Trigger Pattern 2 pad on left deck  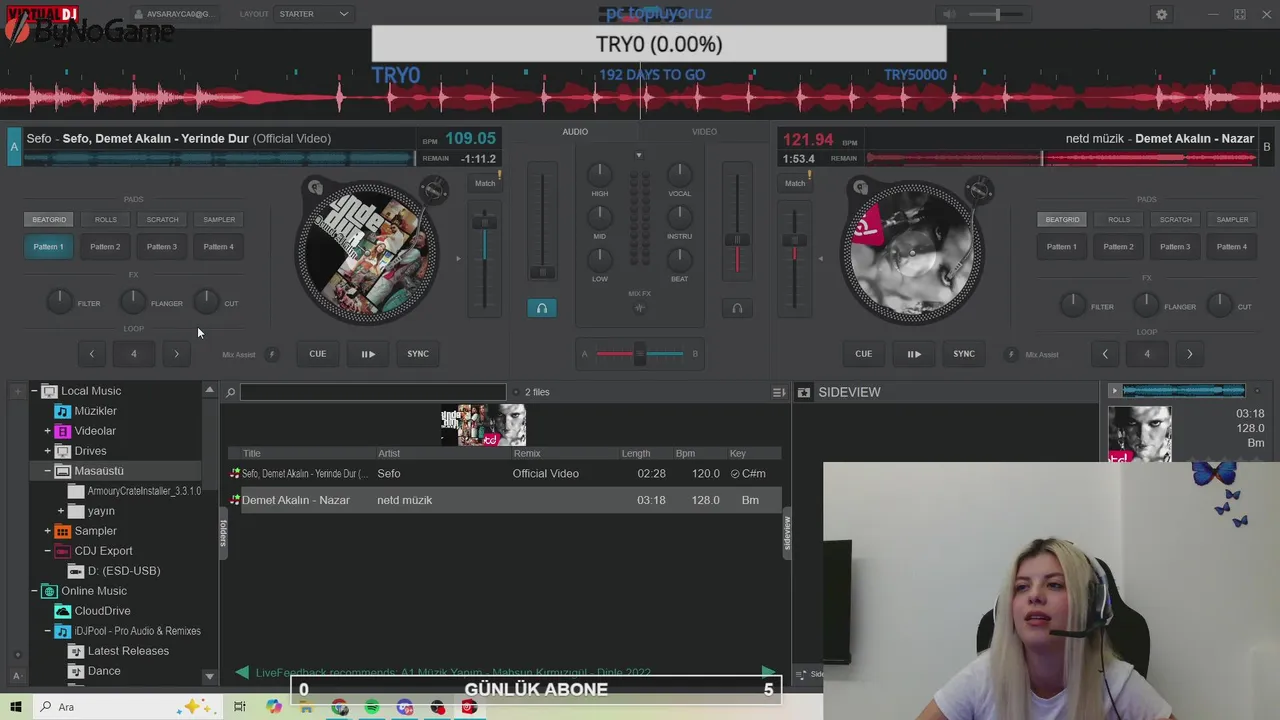(x=105, y=247)
